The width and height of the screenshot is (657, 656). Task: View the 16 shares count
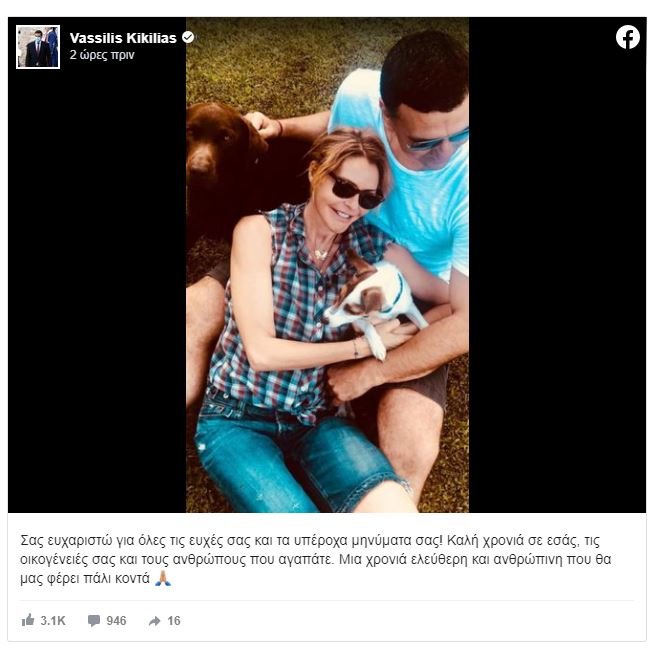[x=174, y=620]
